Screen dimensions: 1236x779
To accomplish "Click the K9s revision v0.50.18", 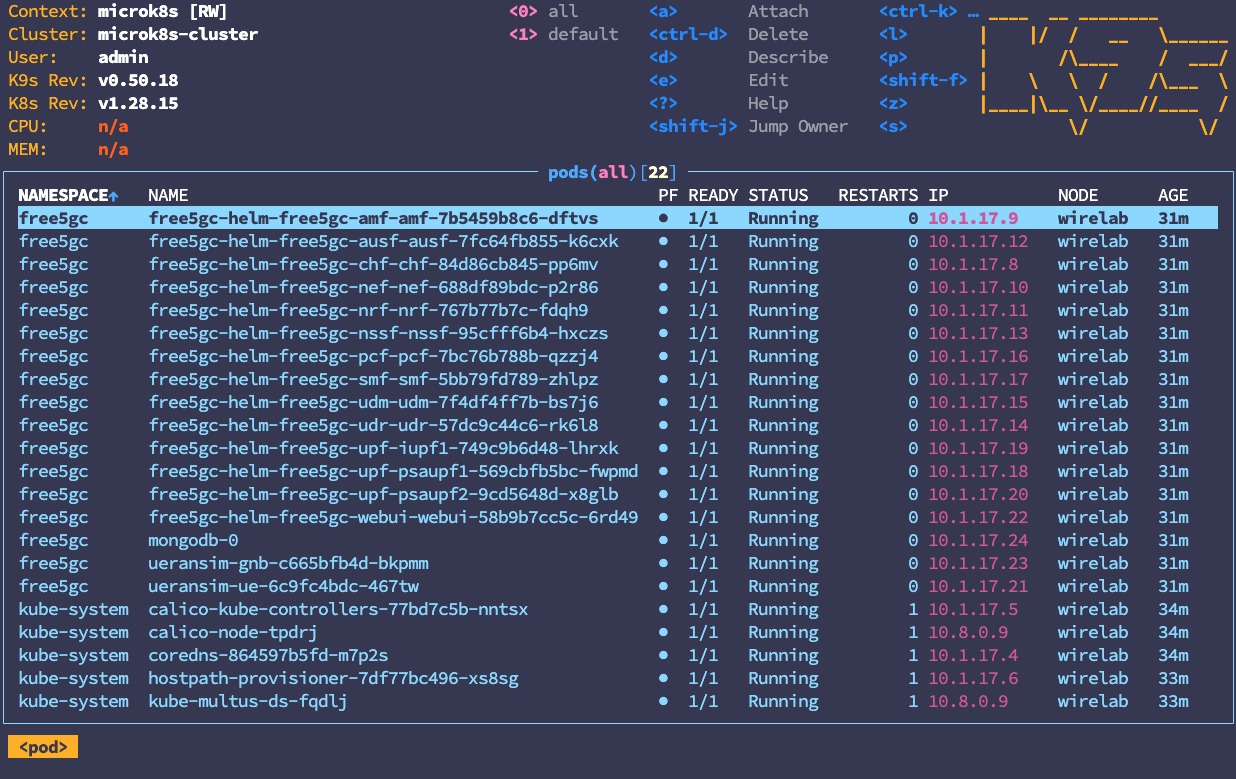I will tap(138, 80).
